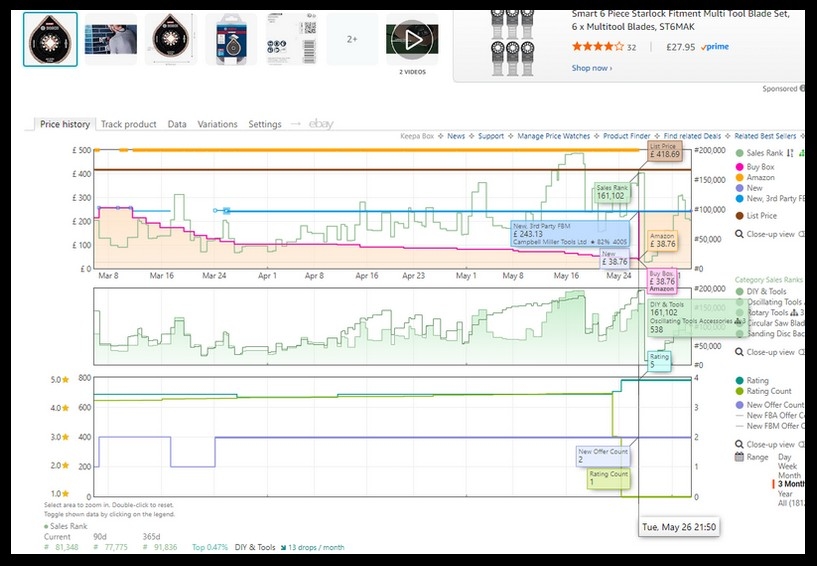This screenshot has height=566, width=817.
Task: Toggle the Amazon price legend series
Action: [754, 178]
